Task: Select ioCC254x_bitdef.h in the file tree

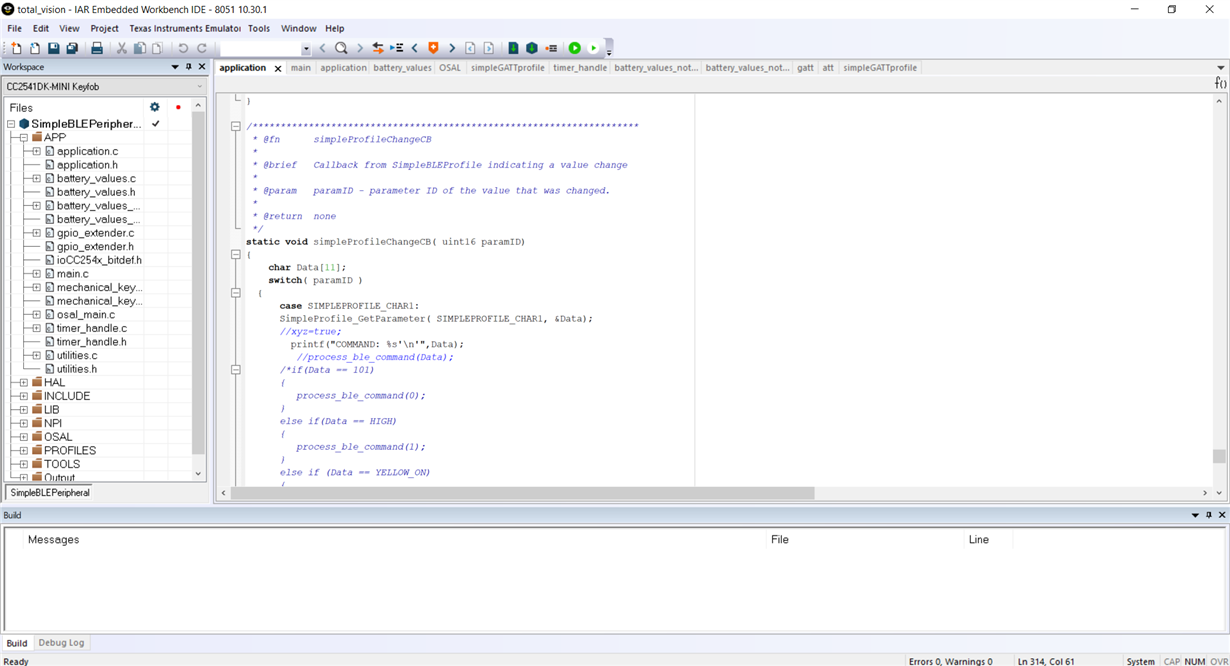Action: point(99,260)
